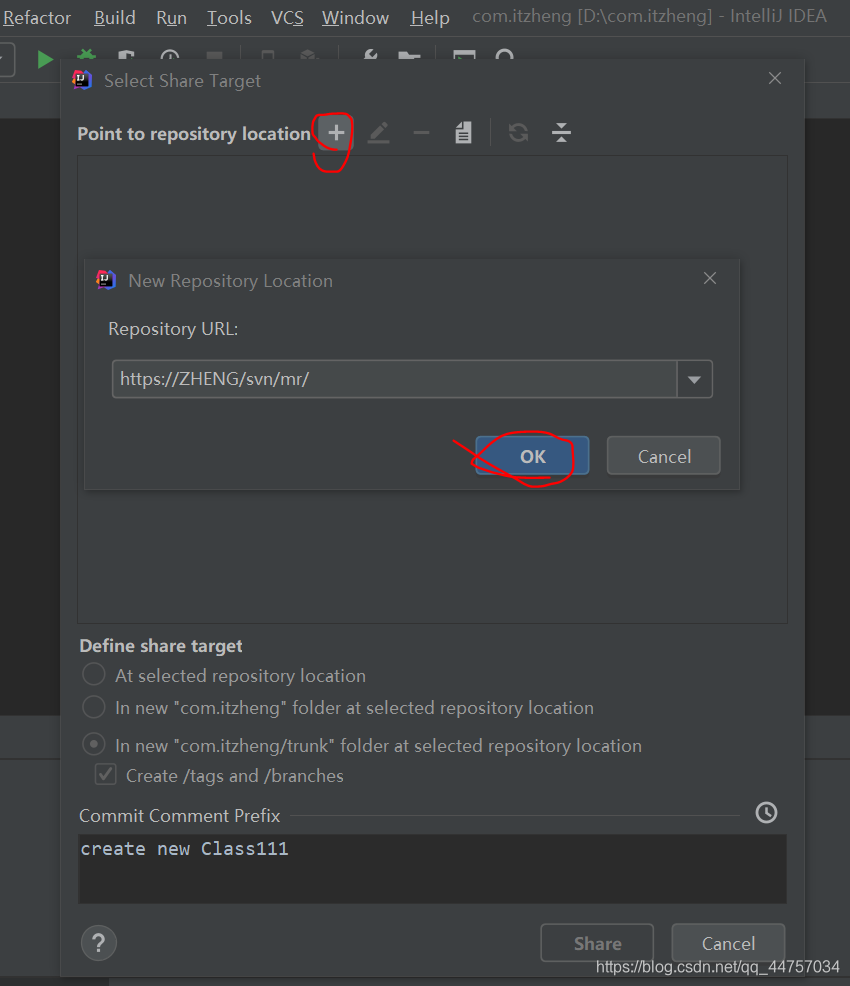Open the Tools menu
This screenshot has width=850, height=986.
tap(229, 18)
